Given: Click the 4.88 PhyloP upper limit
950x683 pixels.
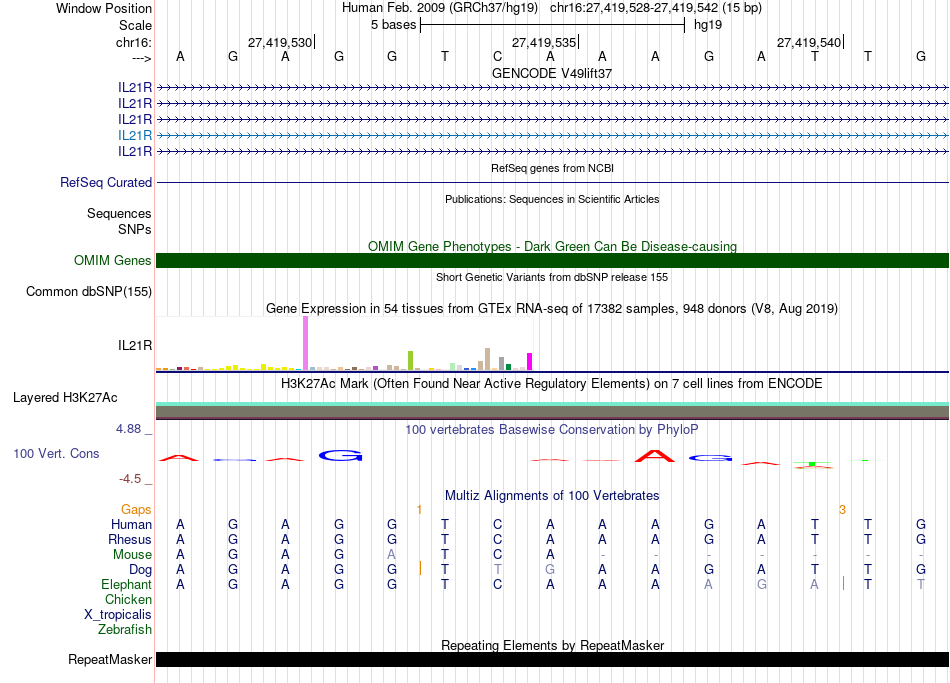Looking at the screenshot, I should [128, 429].
